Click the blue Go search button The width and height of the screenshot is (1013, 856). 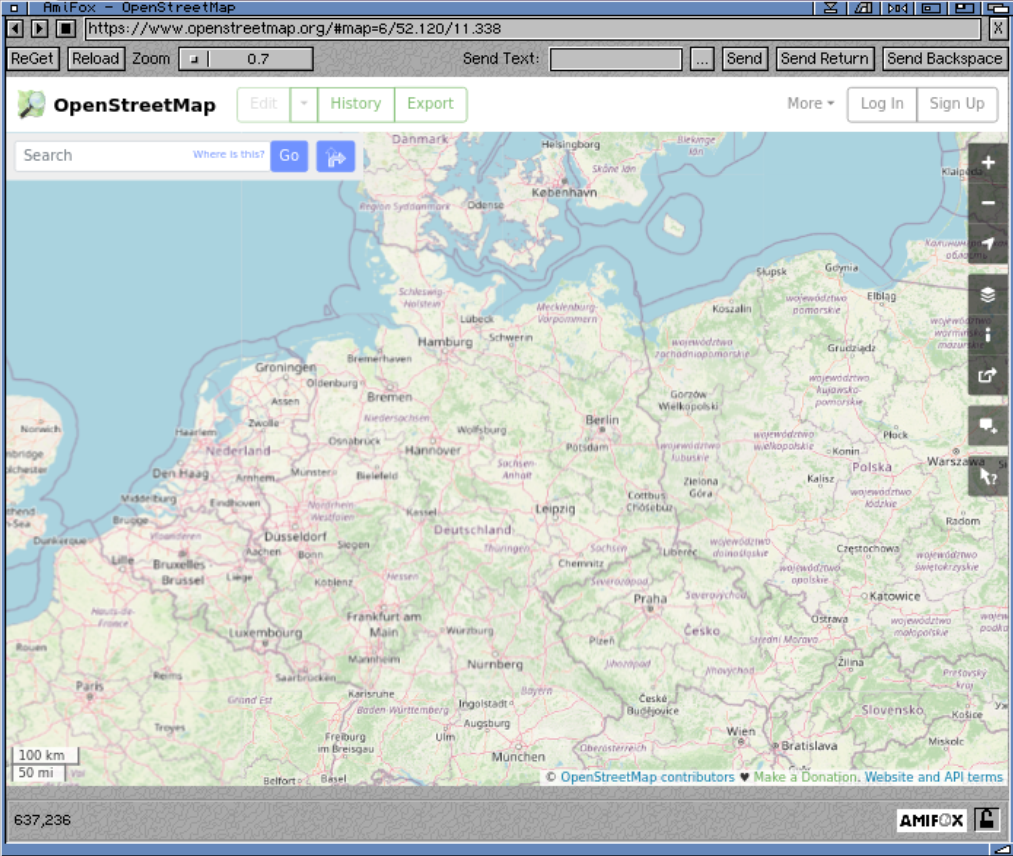289,156
